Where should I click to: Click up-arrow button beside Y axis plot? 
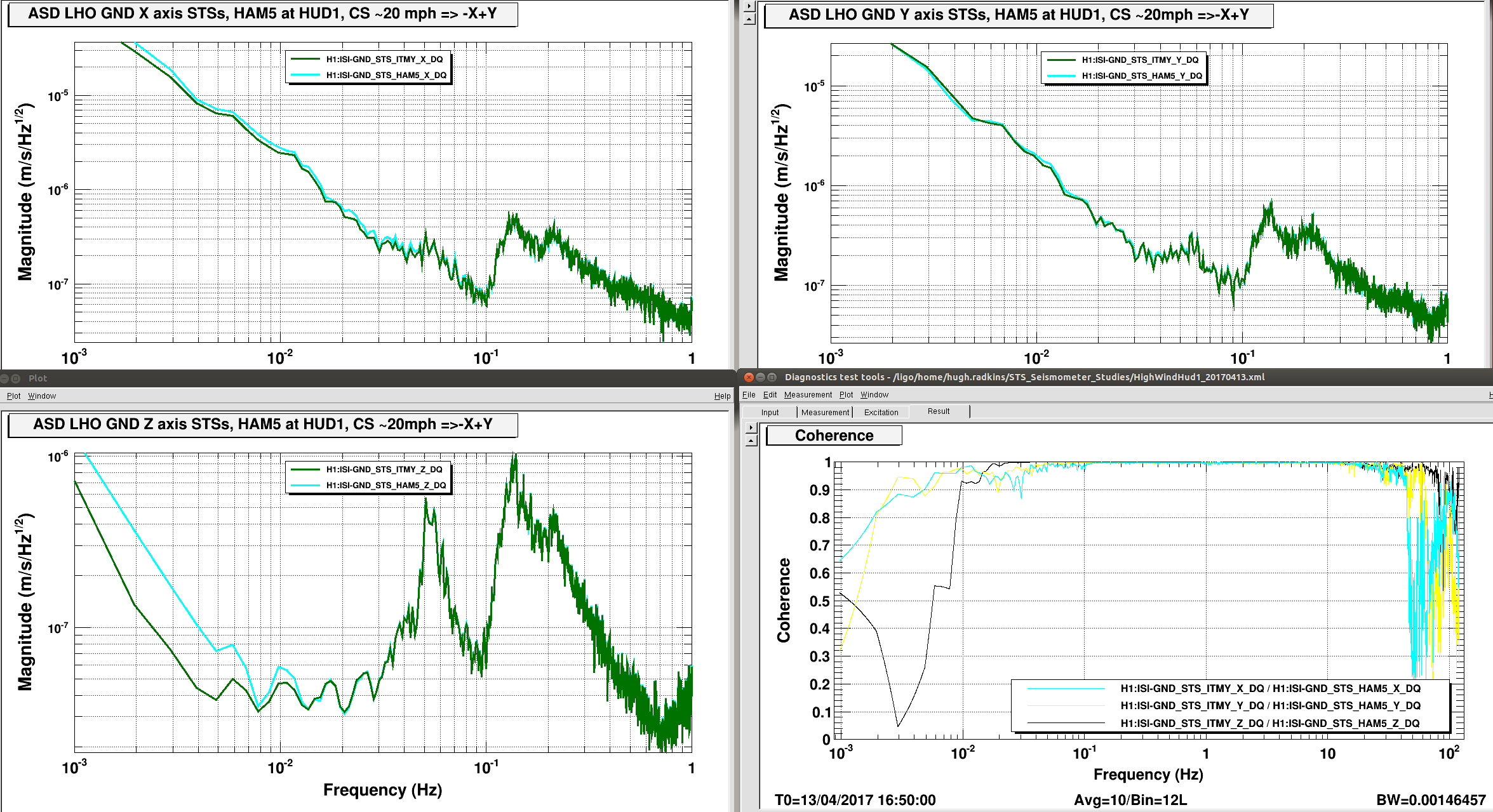click(749, 20)
